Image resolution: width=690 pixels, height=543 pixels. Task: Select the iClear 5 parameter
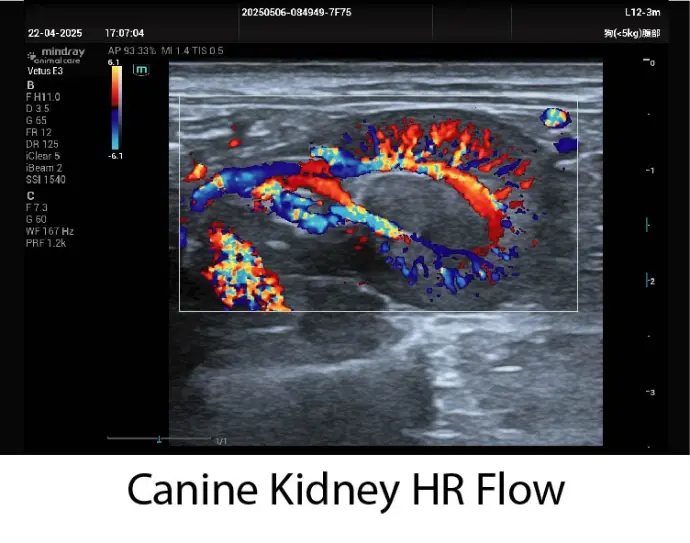point(44,155)
